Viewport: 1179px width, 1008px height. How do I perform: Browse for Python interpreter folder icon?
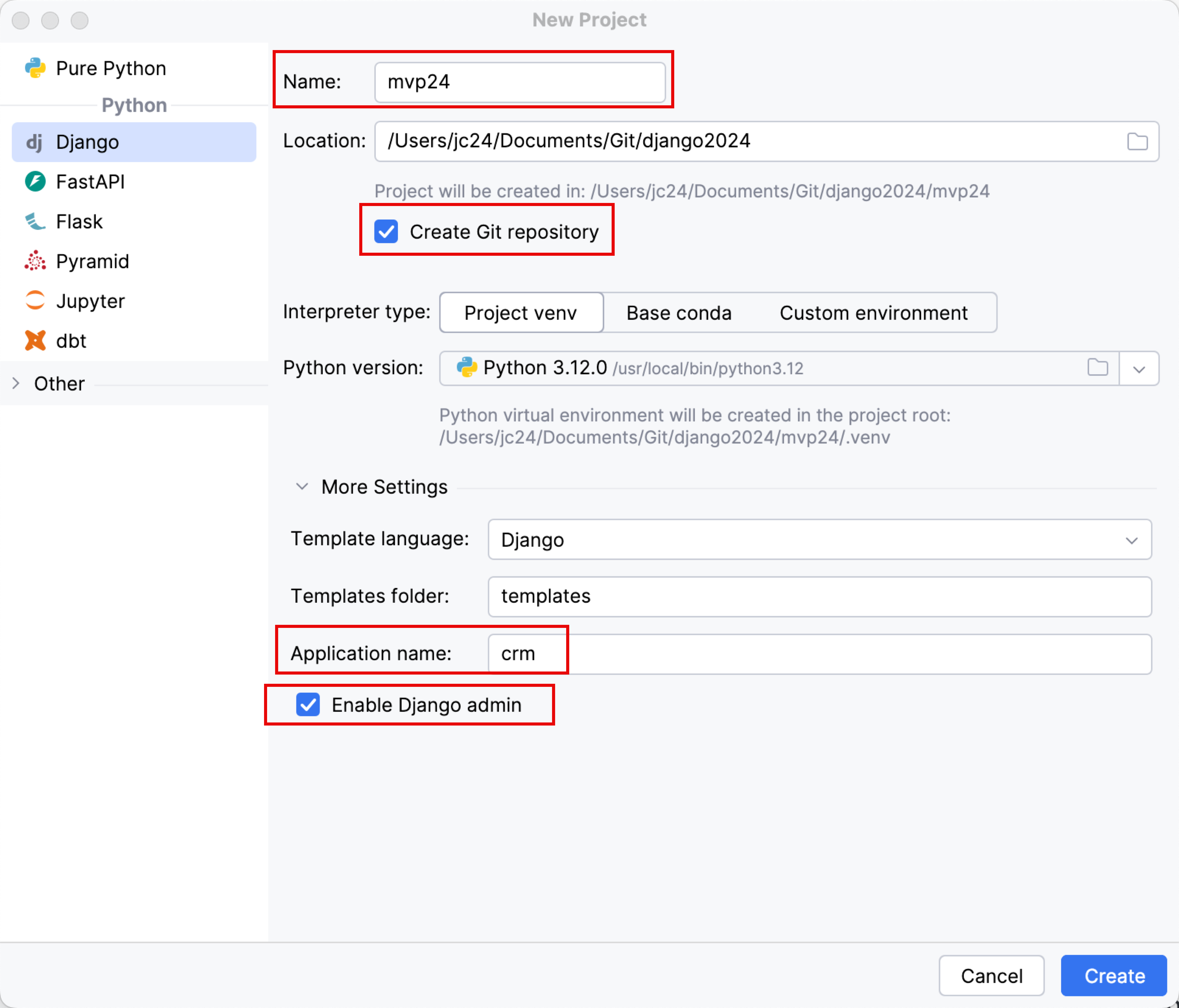coord(1097,368)
